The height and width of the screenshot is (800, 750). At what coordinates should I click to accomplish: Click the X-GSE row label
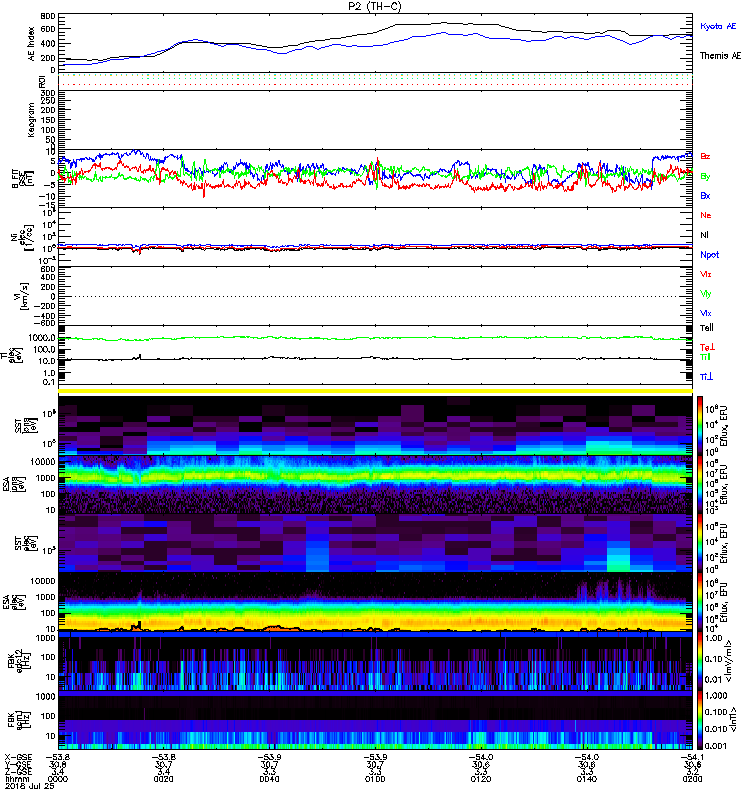18,758
